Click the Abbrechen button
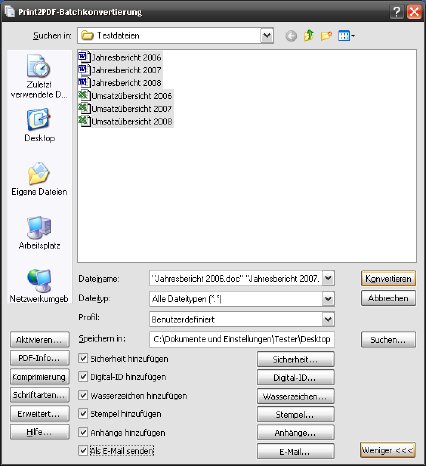Image resolution: width=426 pixels, height=466 pixels. coord(388,298)
